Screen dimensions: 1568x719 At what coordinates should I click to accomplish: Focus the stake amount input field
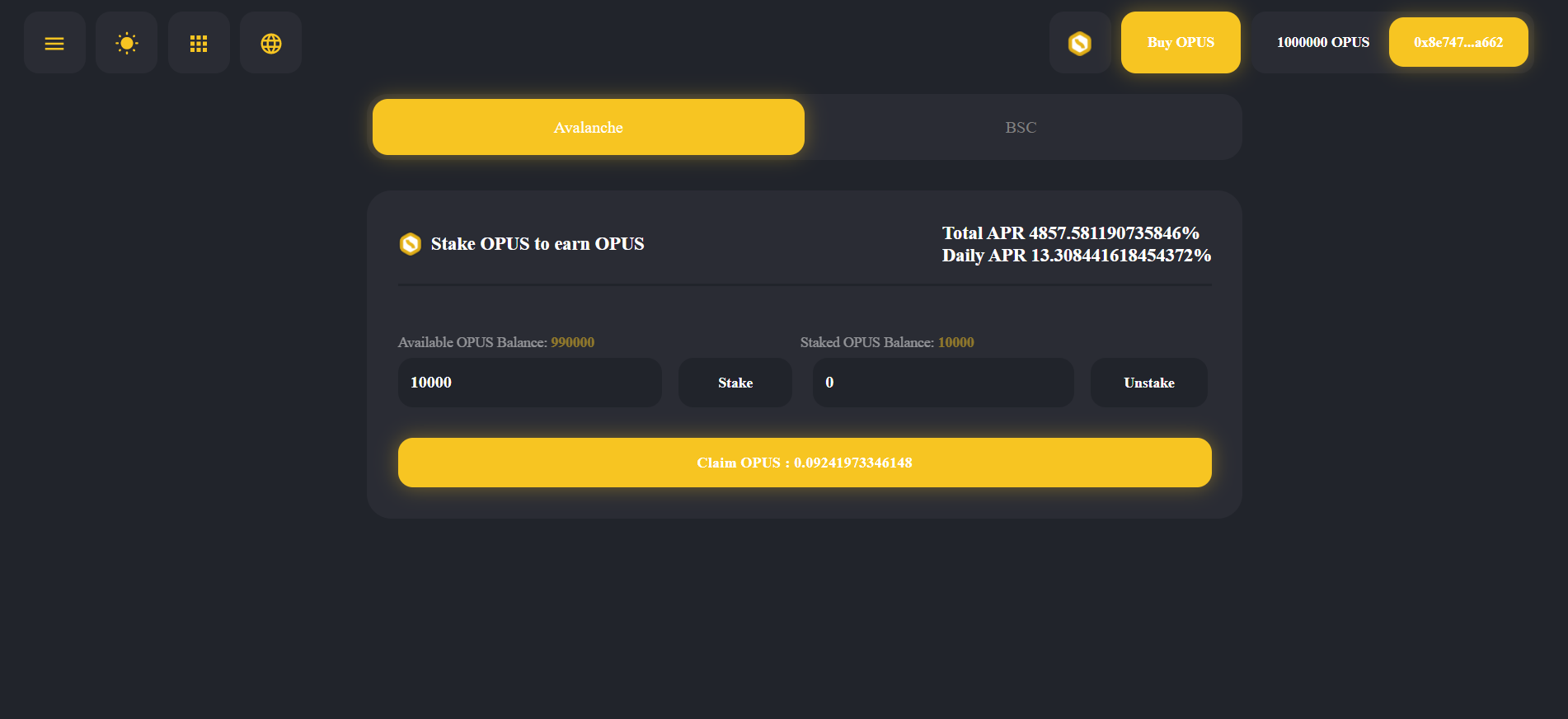(530, 383)
